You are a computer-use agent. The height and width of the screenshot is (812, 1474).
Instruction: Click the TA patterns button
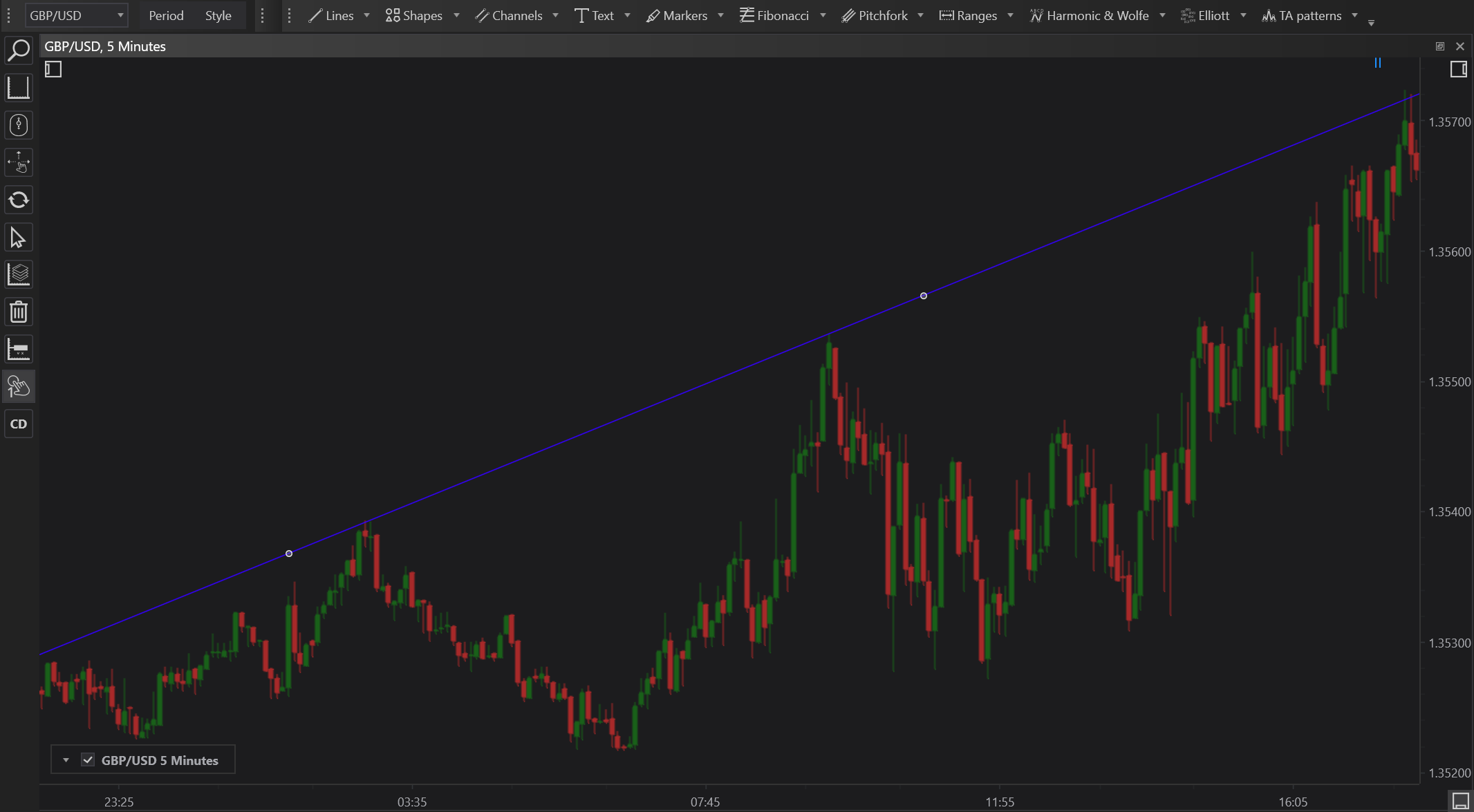(1302, 15)
